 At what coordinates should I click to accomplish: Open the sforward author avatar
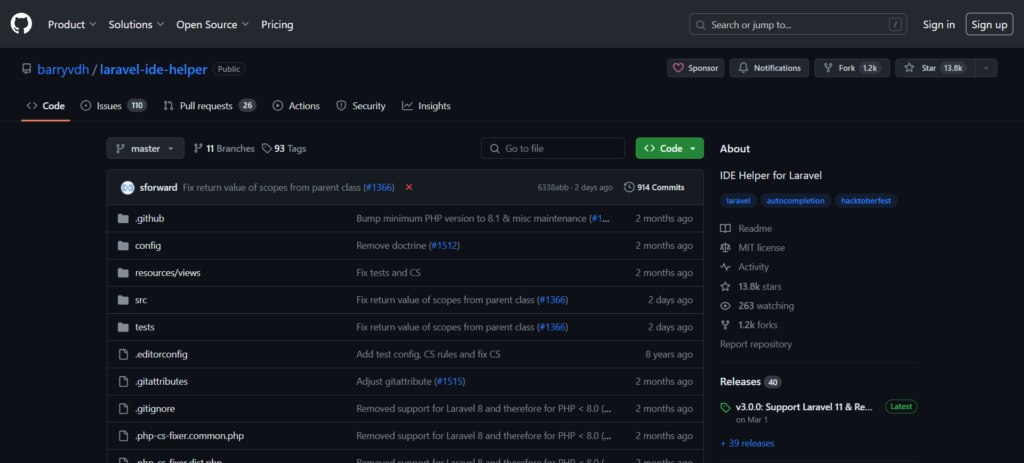coord(127,187)
